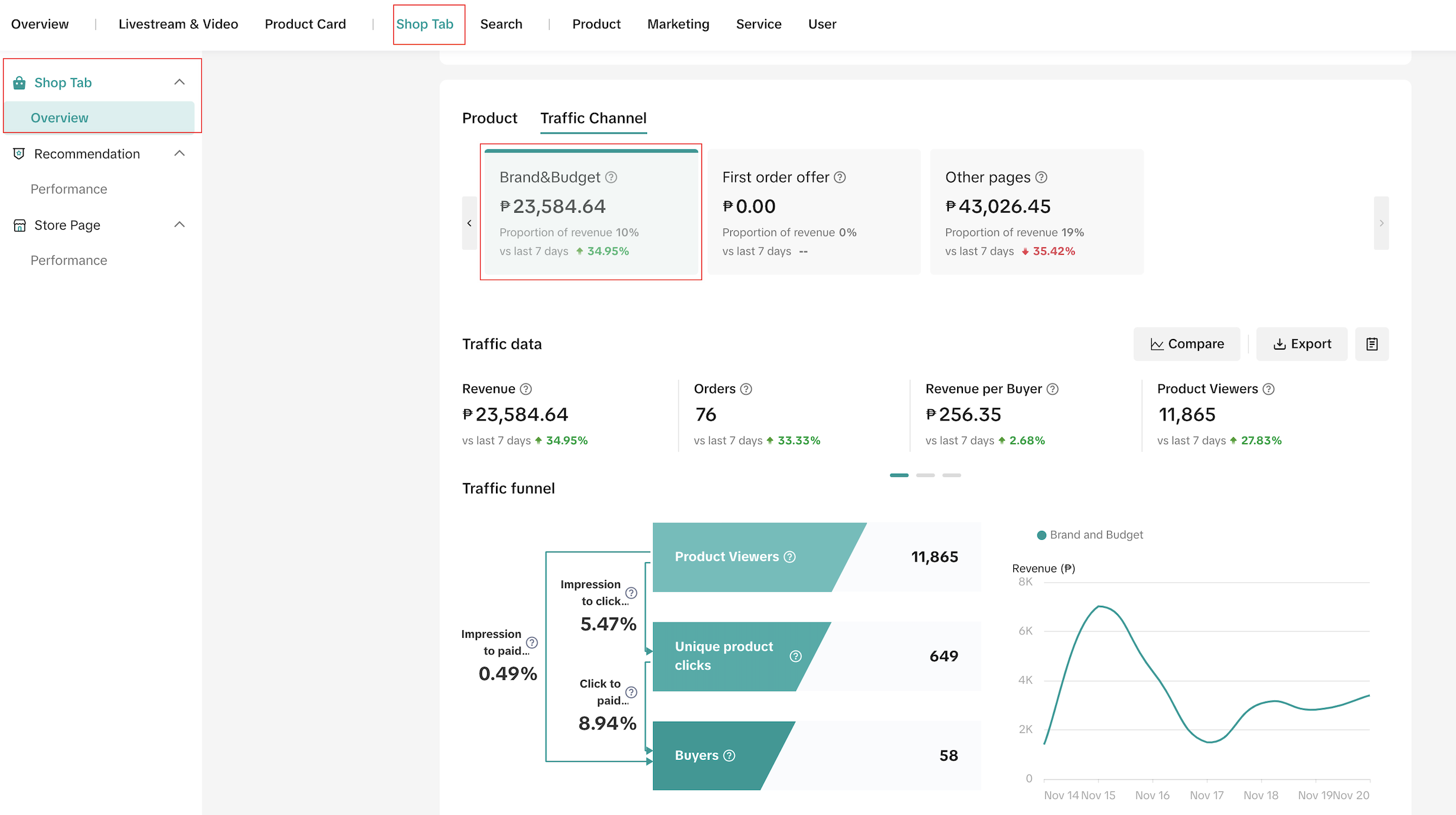Open Livestream & Video in top navigation
This screenshot has width=1456, height=815.
pyautogui.click(x=178, y=24)
